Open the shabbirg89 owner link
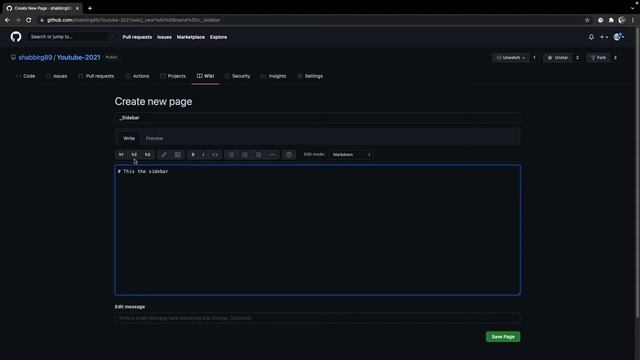Viewport: 640px width, 360px height. click(35, 58)
